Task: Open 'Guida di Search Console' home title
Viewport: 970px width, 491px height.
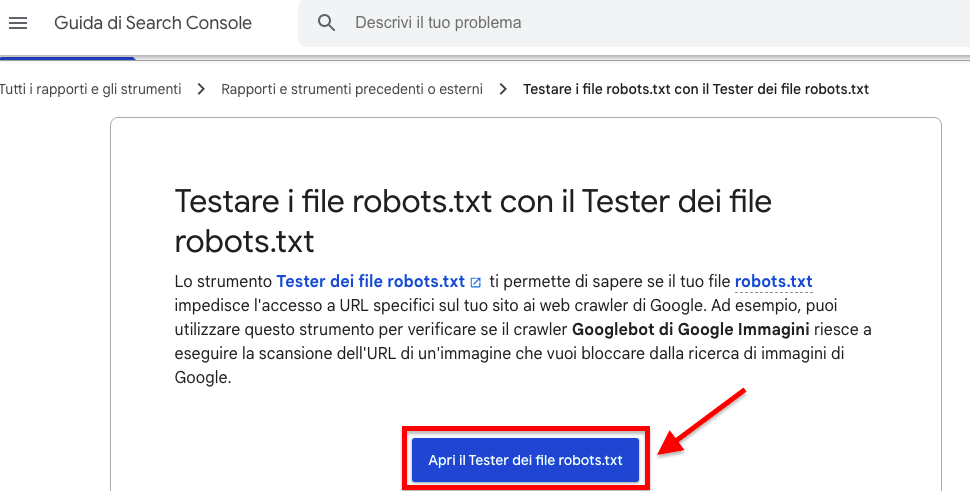Action: pos(152,22)
